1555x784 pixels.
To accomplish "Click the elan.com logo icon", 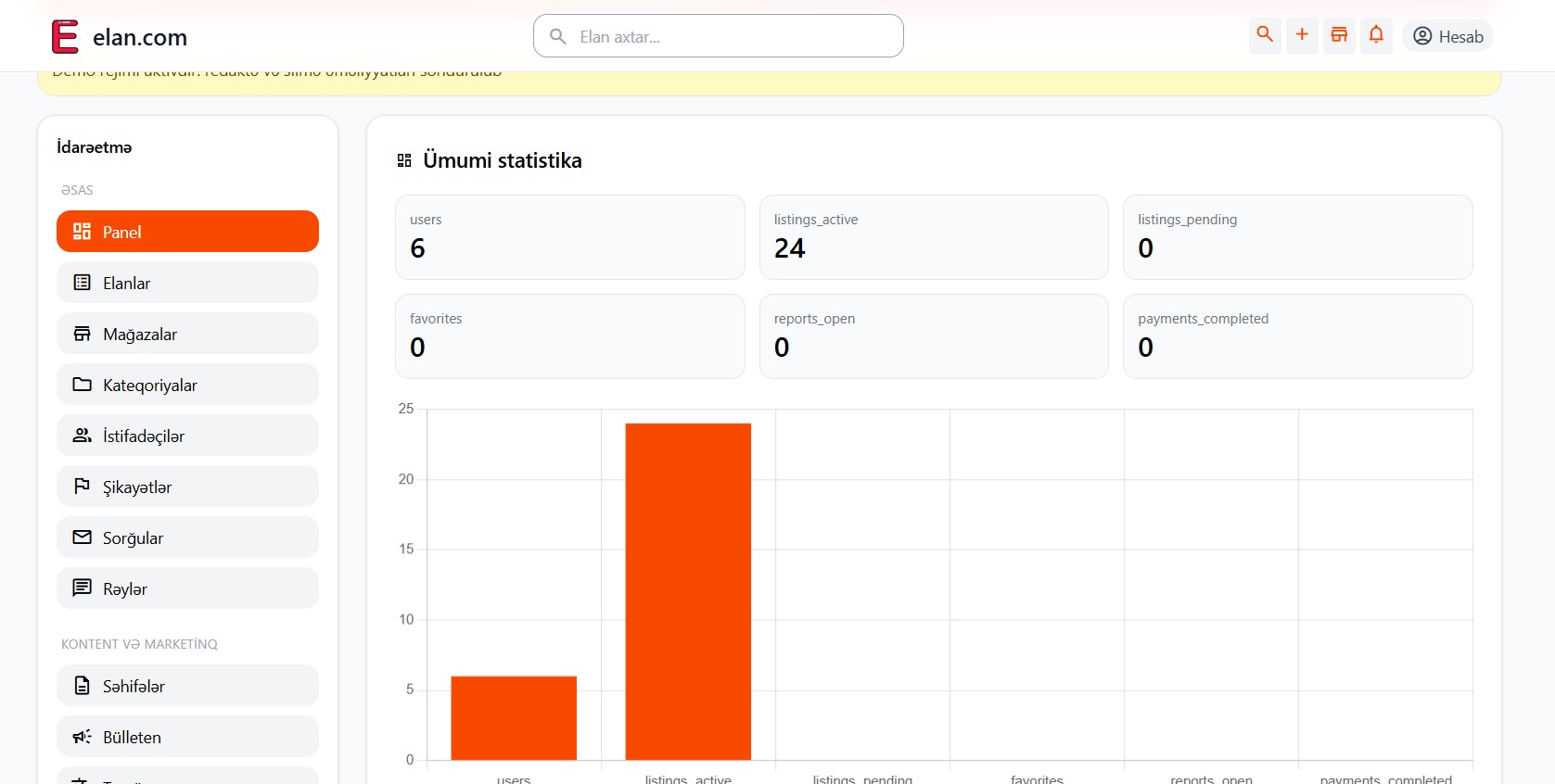I will click(65, 37).
